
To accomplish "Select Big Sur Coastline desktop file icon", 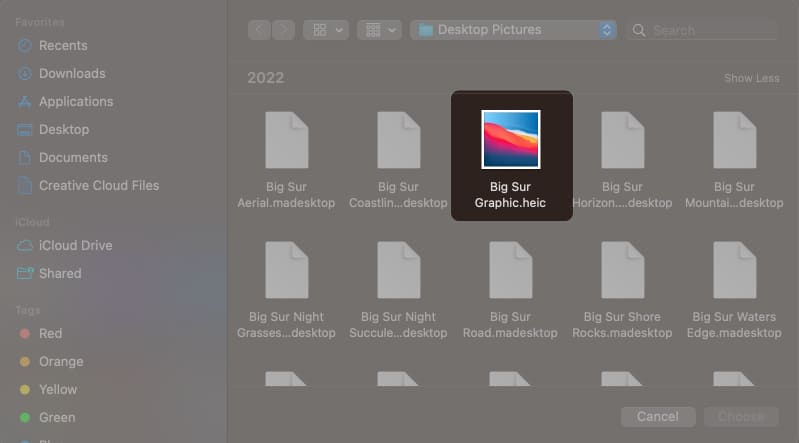I will (x=399, y=140).
